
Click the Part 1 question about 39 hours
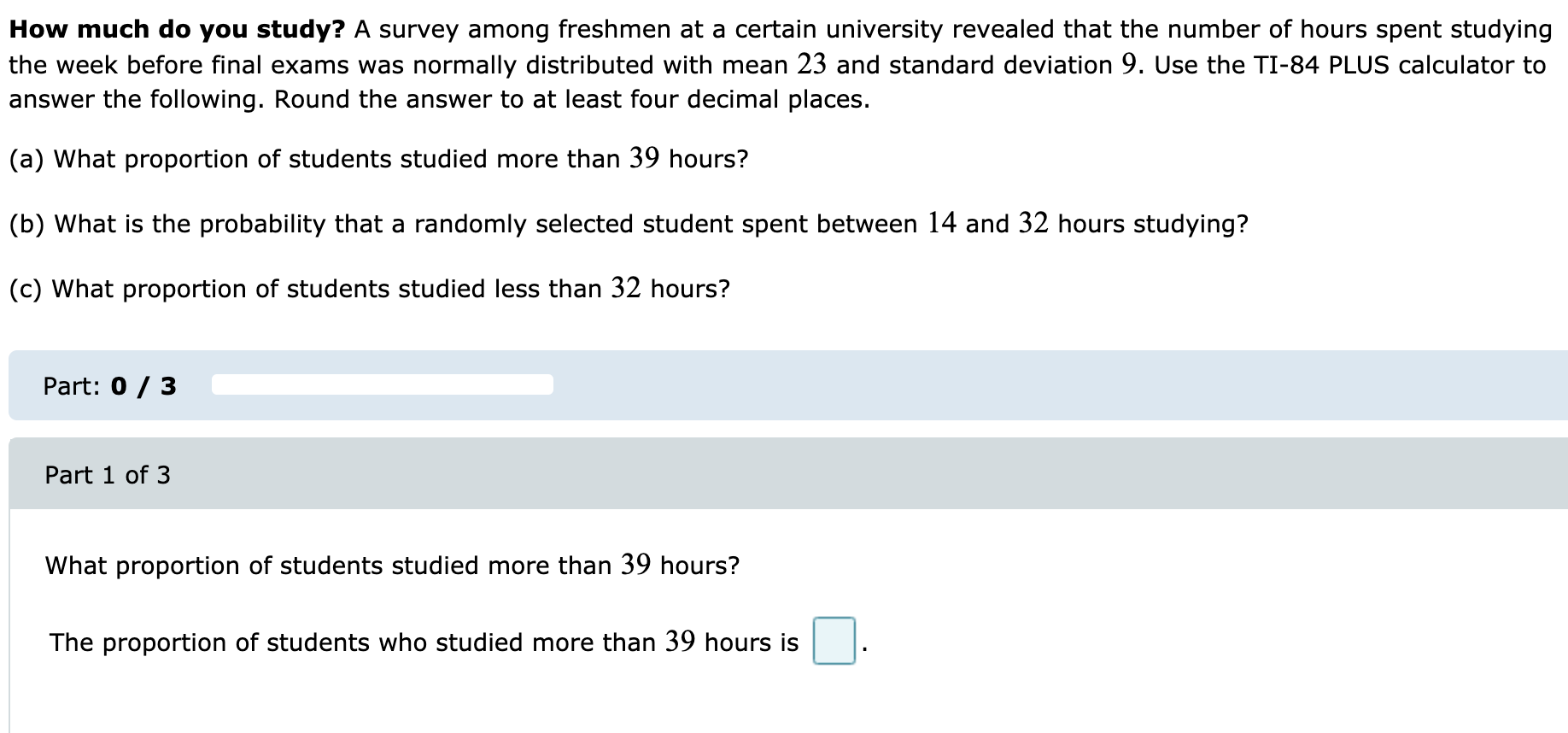click(x=393, y=566)
